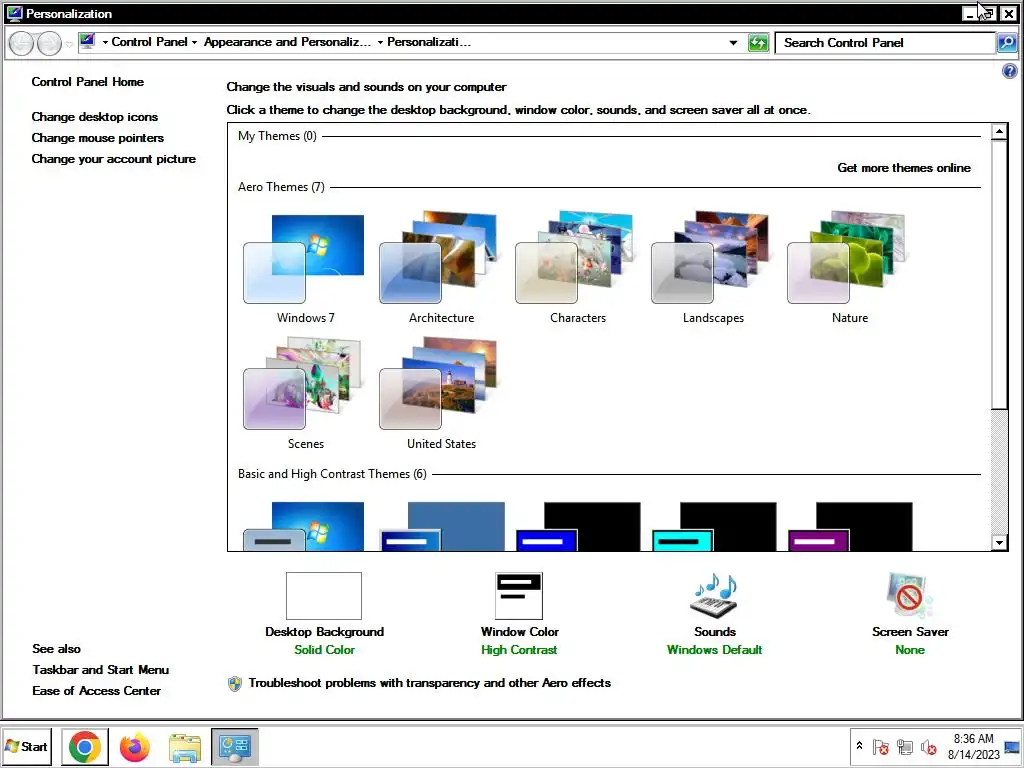Image resolution: width=1024 pixels, height=768 pixels.
Task: Click the Personalization breadcrumb segment
Action: pyautogui.click(x=428, y=42)
